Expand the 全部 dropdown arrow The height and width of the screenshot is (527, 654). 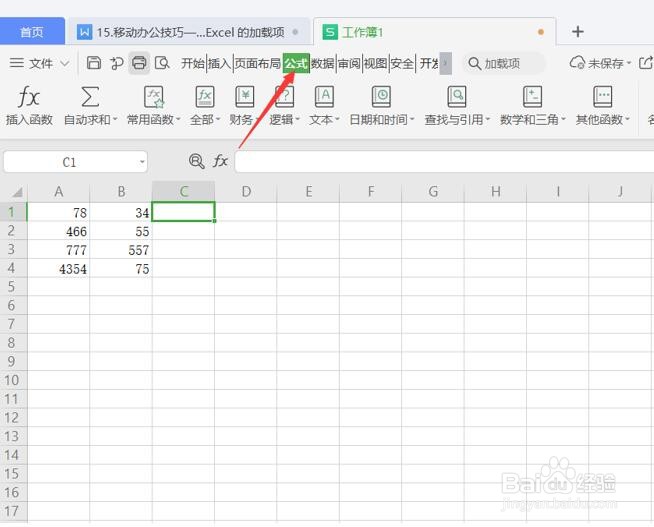point(218,120)
